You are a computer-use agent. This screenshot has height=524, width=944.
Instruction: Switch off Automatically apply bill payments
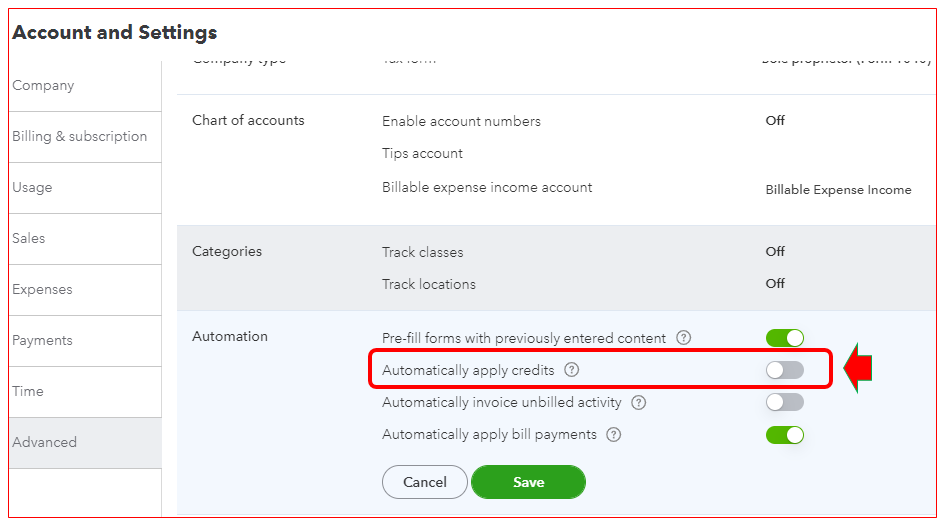[785, 435]
